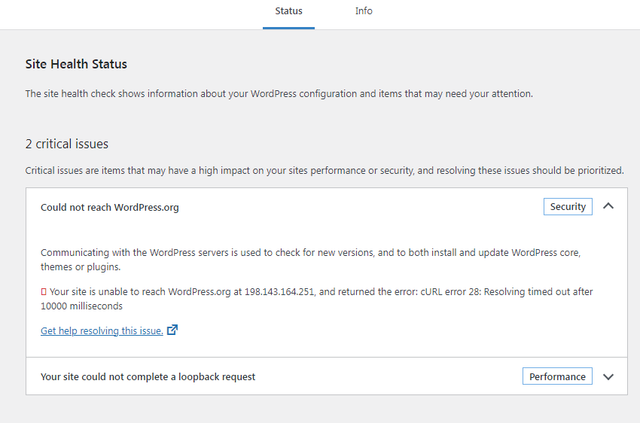Click the Critical issues explanation paragraph

click(324, 170)
